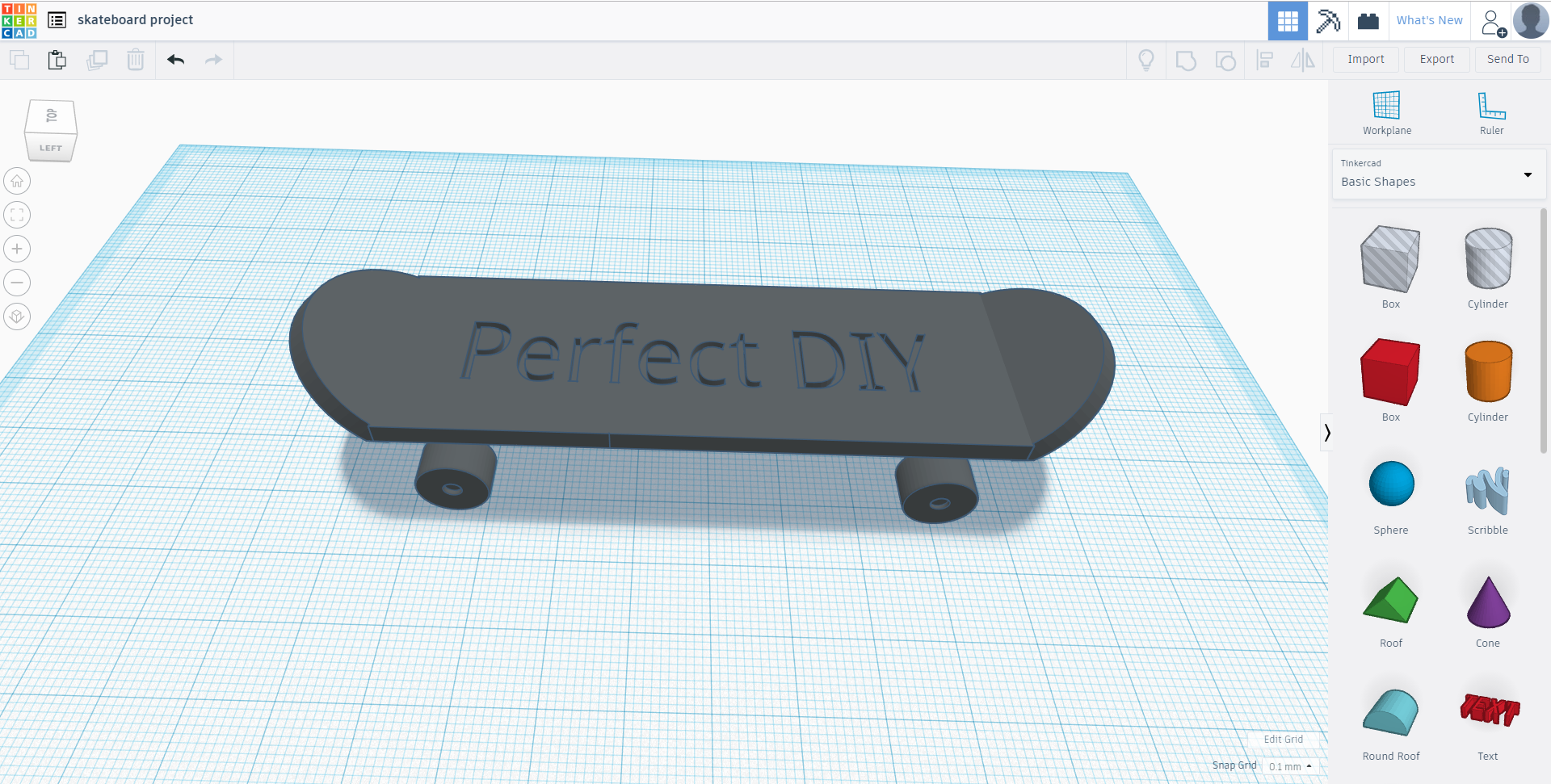This screenshot has width=1551, height=784.
Task: Click the Paste icon
Action: (x=57, y=60)
